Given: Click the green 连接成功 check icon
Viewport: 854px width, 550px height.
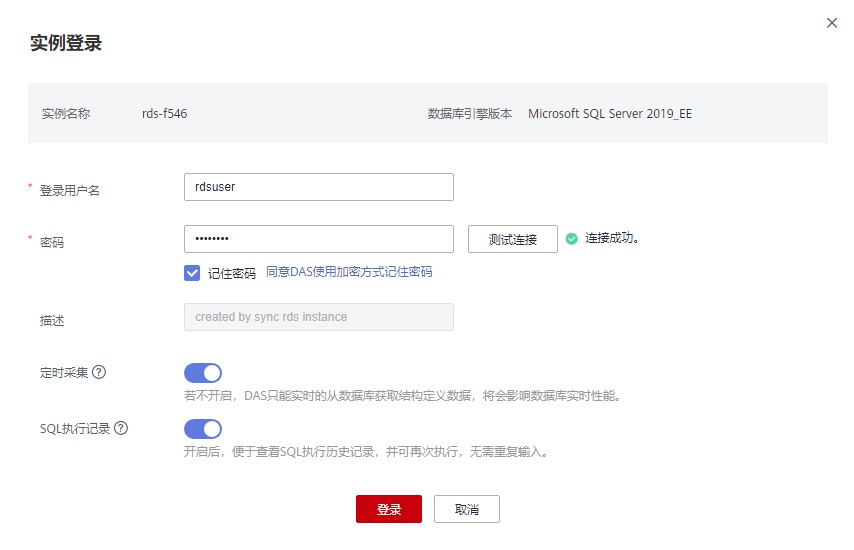Looking at the screenshot, I should pyautogui.click(x=571, y=239).
